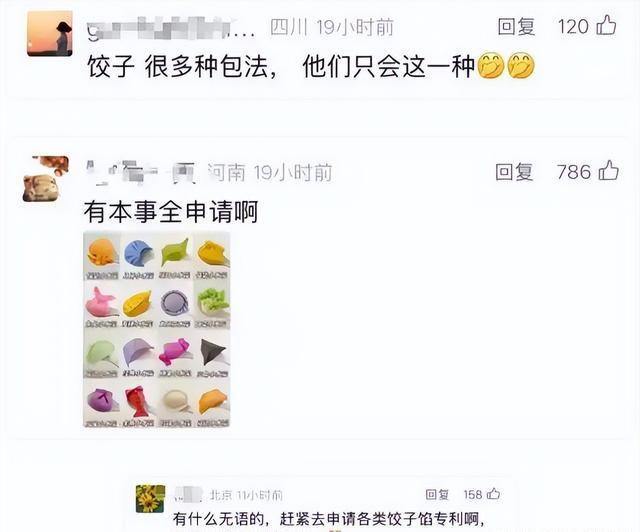Click the 158 like count
This screenshot has height=532, width=640.
pos(473,494)
